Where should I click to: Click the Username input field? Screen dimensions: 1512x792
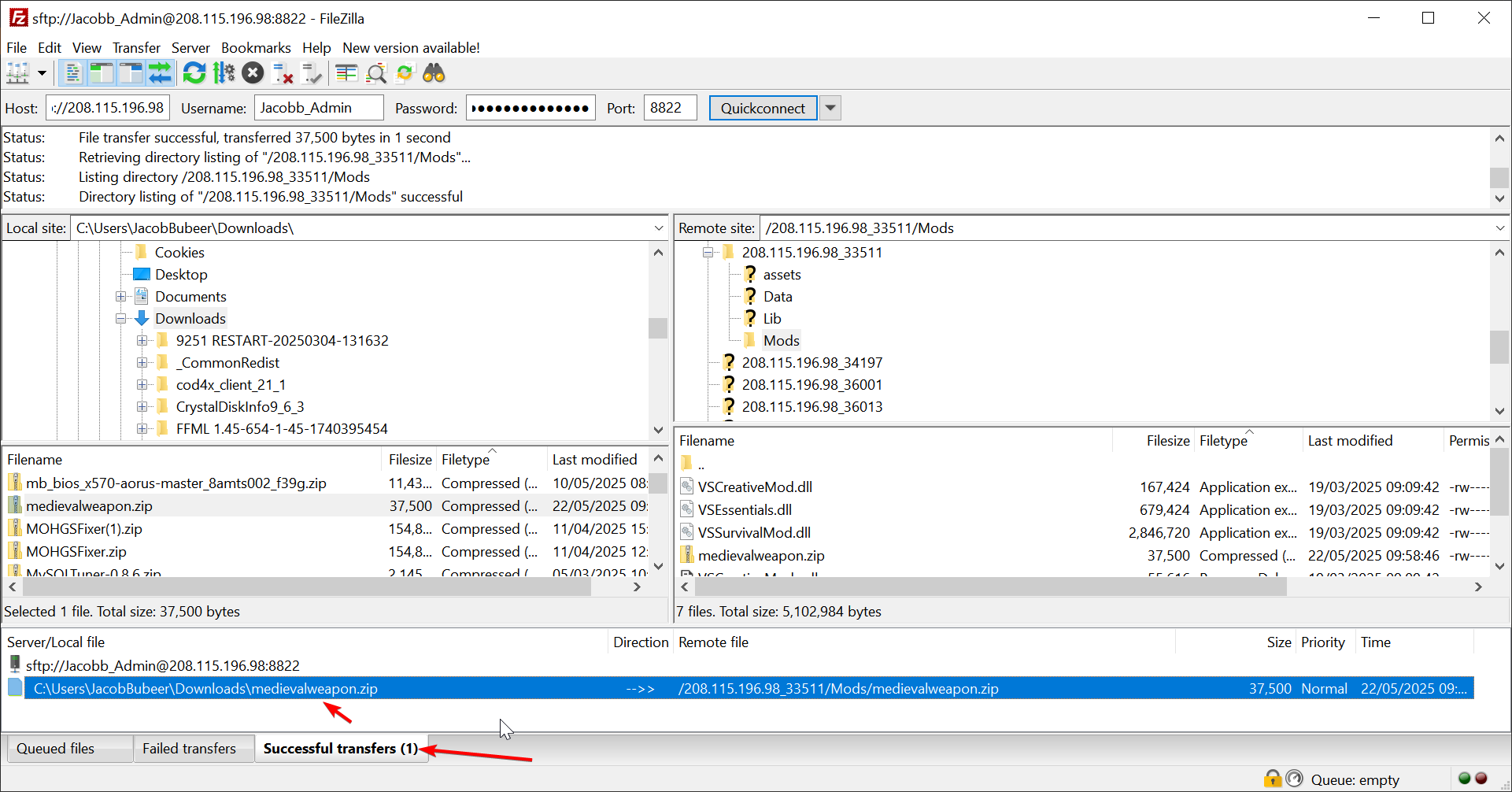click(x=318, y=108)
